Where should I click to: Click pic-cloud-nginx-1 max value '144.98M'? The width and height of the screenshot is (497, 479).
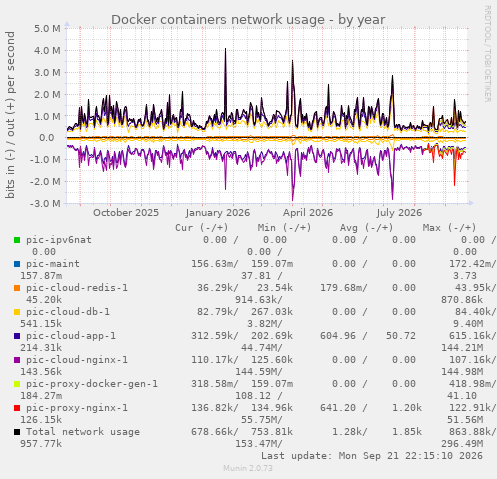pos(462,372)
